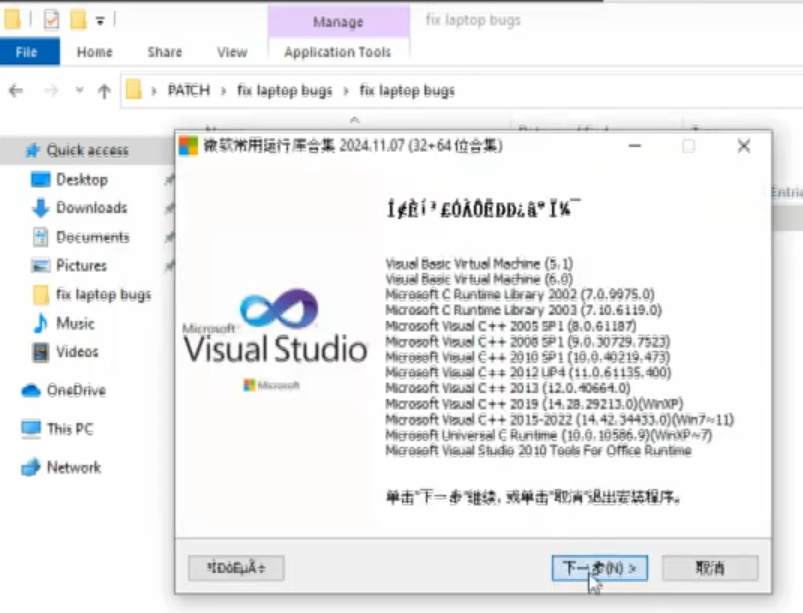Click the Music note icon
The height and width of the screenshot is (613, 803).
(x=40, y=323)
